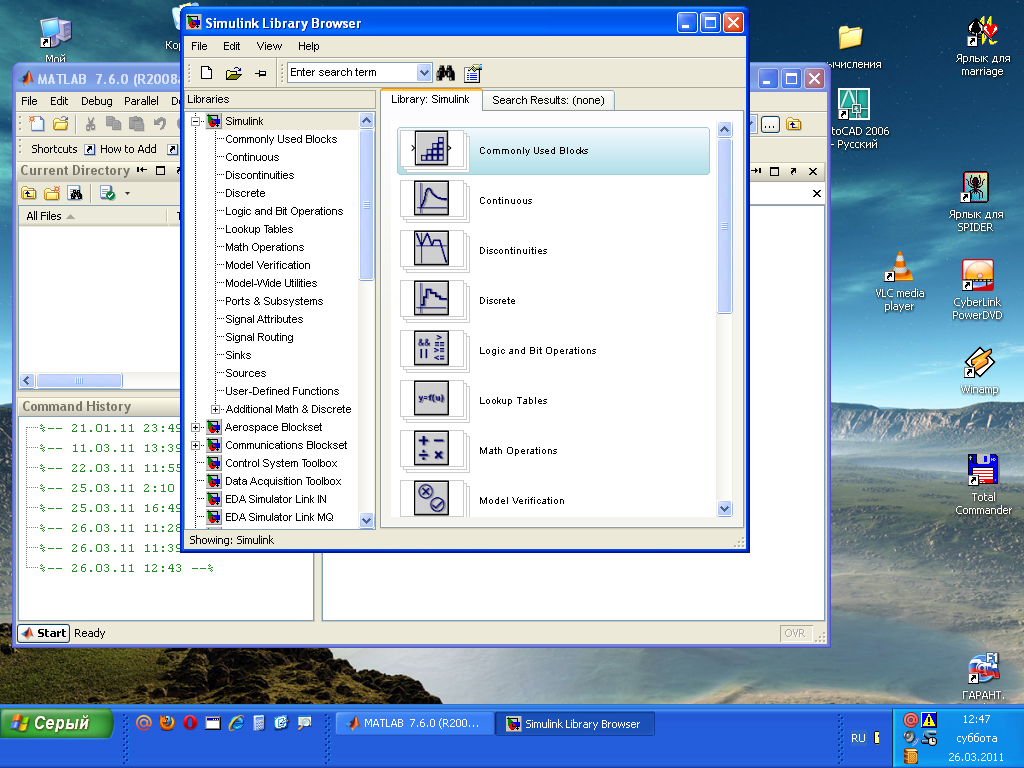Open the Logic and Bit Operations icon
Image resolution: width=1024 pixels, height=768 pixels.
pyautogui.click(x=432, y=349)
